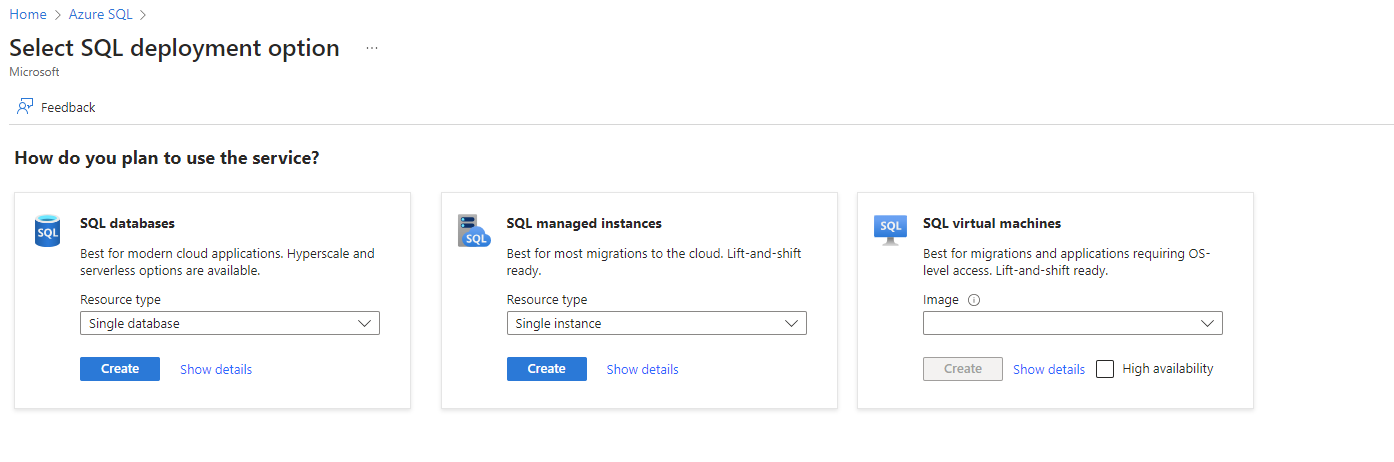Click 'Best for modern cloud applications' description
1394x462 pixels.
click(228, 262)
